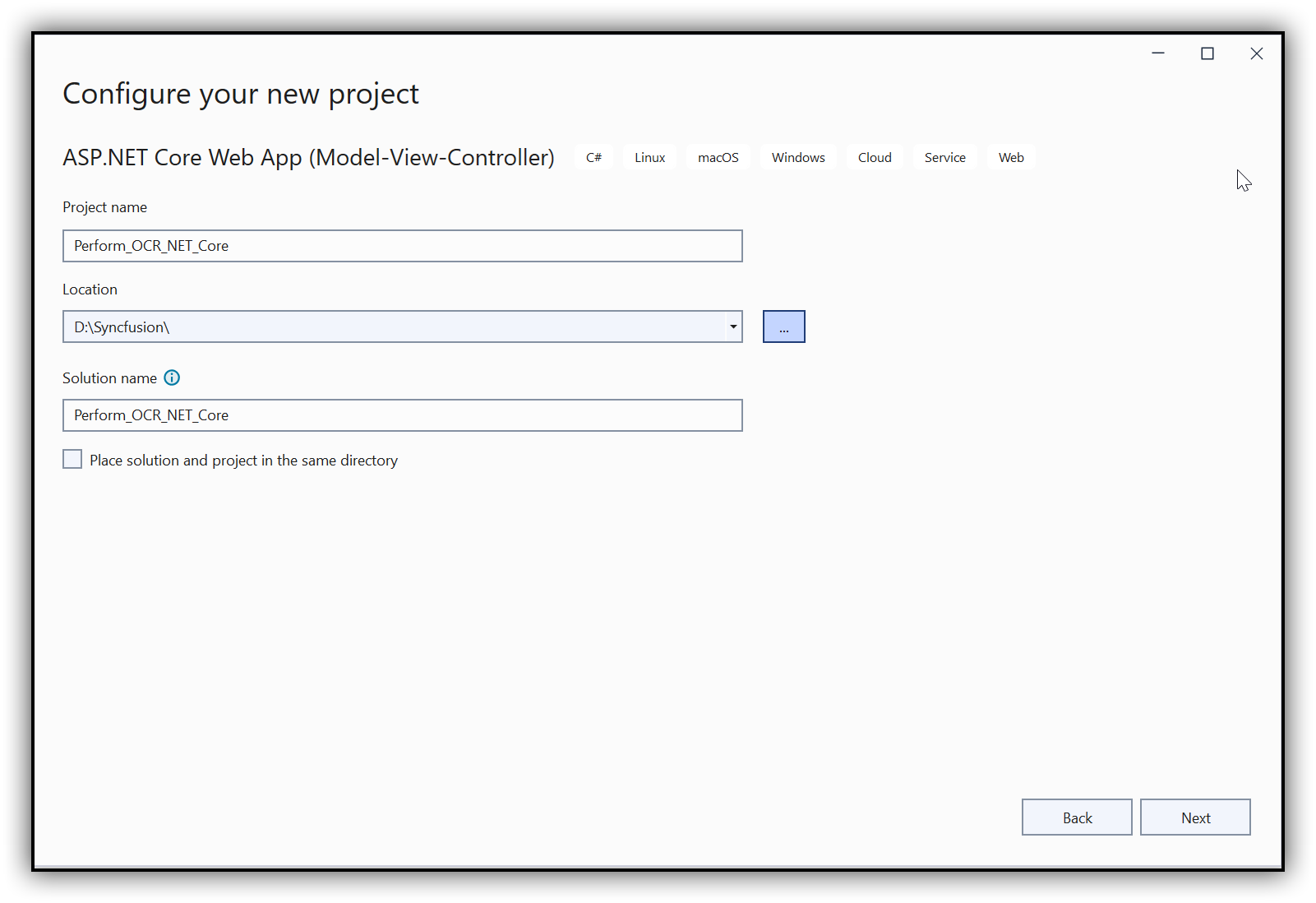Select the C# language tag

click(593, 157)
